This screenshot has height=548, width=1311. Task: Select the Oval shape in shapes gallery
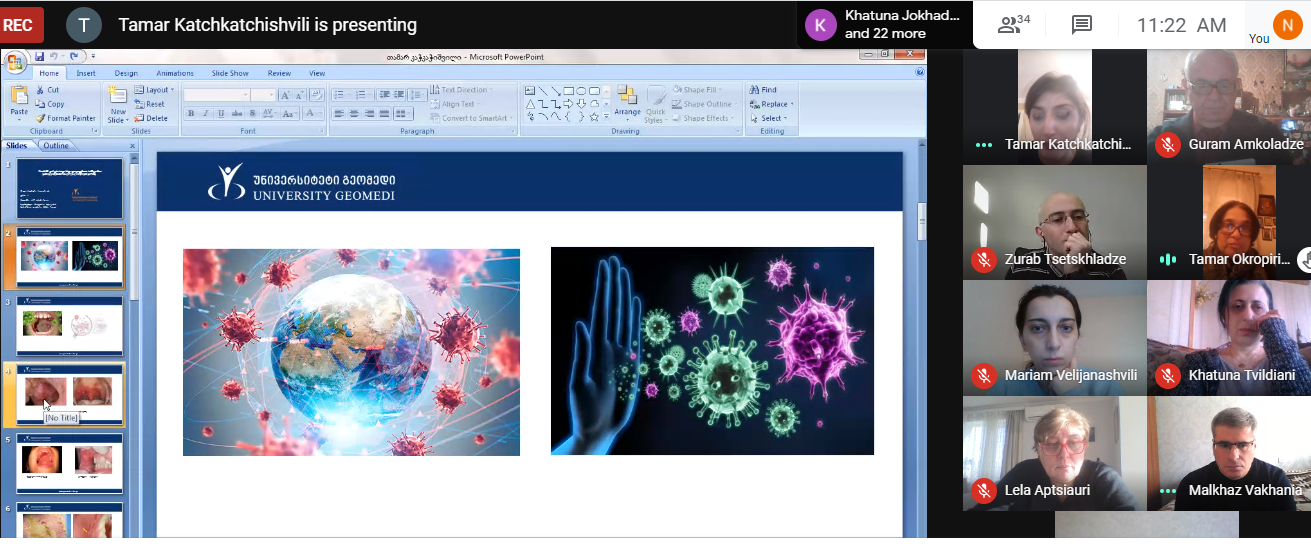coord(581,91)
